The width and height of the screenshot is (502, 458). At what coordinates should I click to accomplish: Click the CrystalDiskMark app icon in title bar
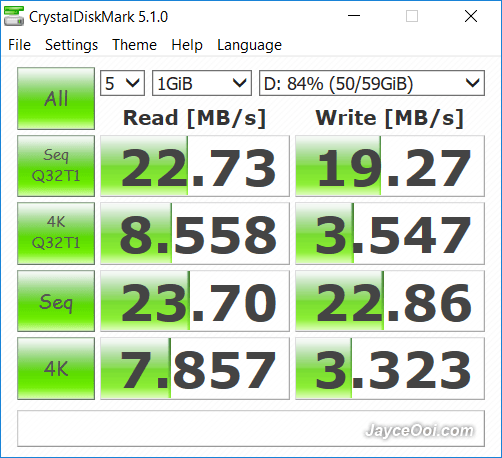click(x=14, y=16)
